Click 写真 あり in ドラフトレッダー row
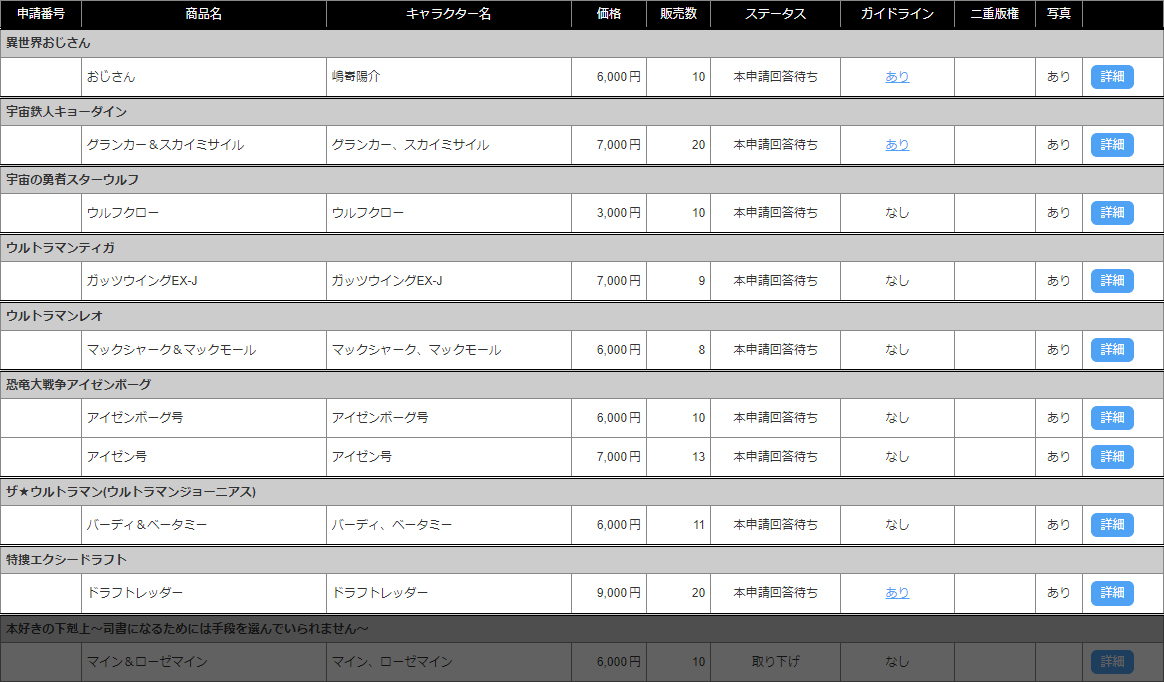 click(x=1059, y=593)
